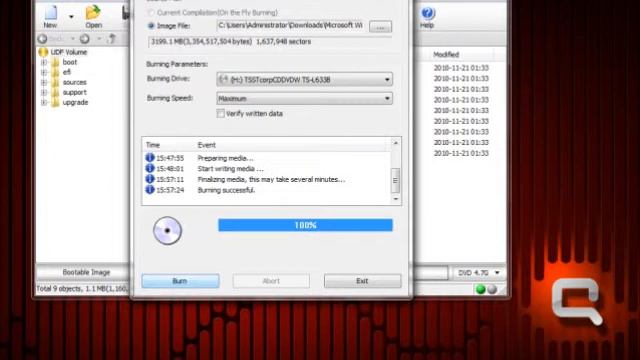Open the Burning Speed dropdown
Image resolution: width=640 pixels, height=360 pixels.
tap(304, 98)
